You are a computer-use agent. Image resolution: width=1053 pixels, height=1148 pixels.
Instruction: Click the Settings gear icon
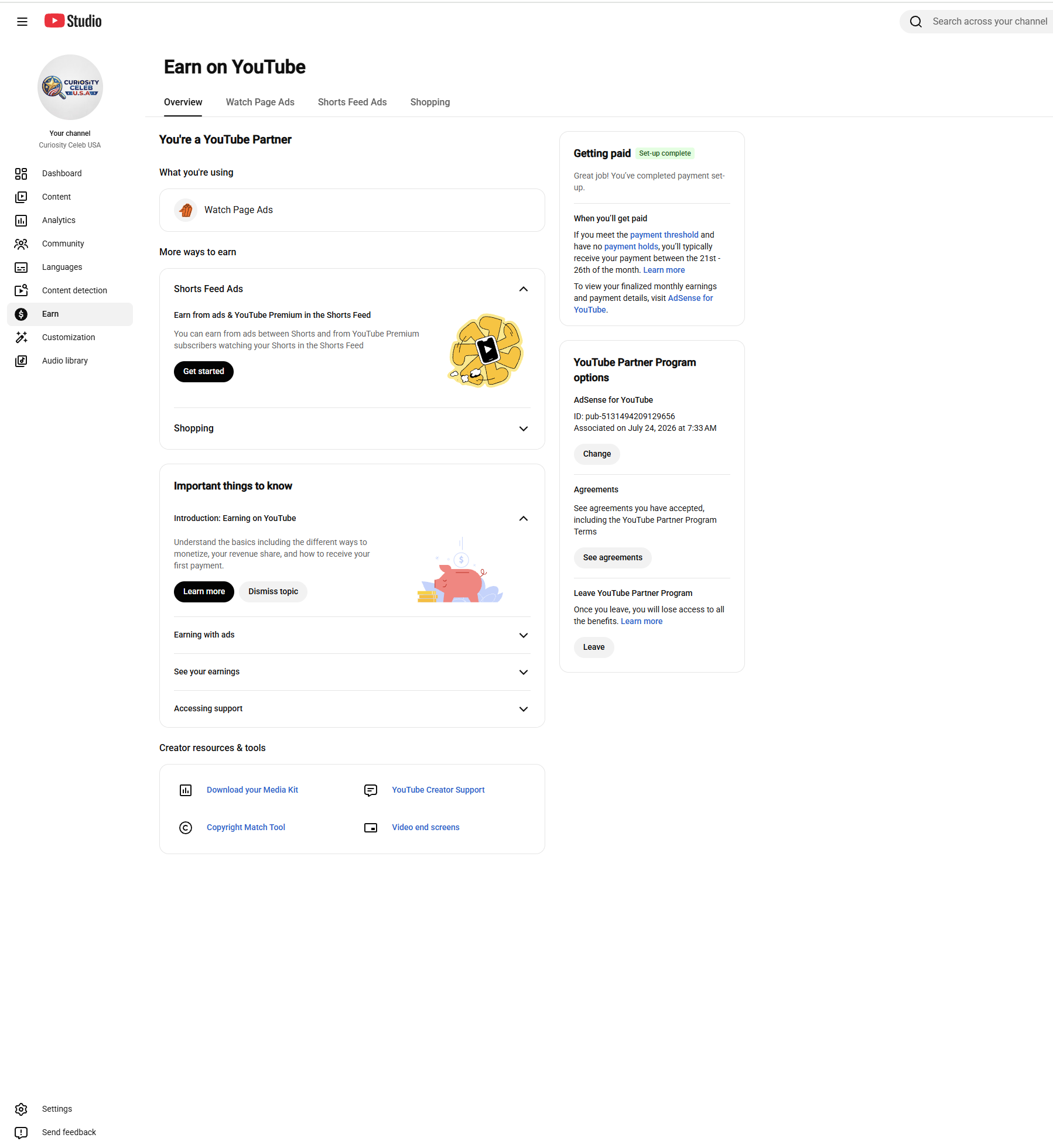coord(21,1109)
